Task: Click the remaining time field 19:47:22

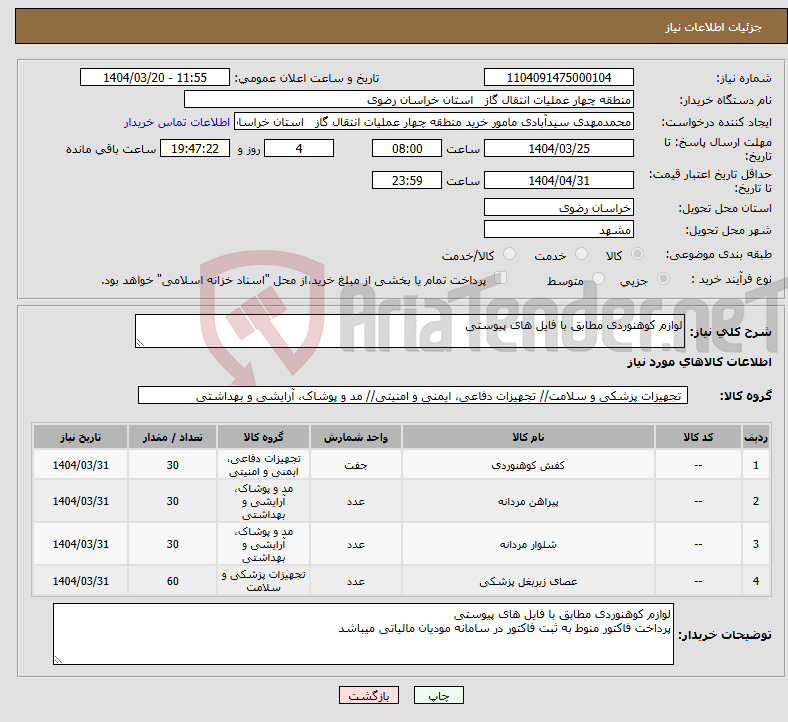Action: pos(195,148)
